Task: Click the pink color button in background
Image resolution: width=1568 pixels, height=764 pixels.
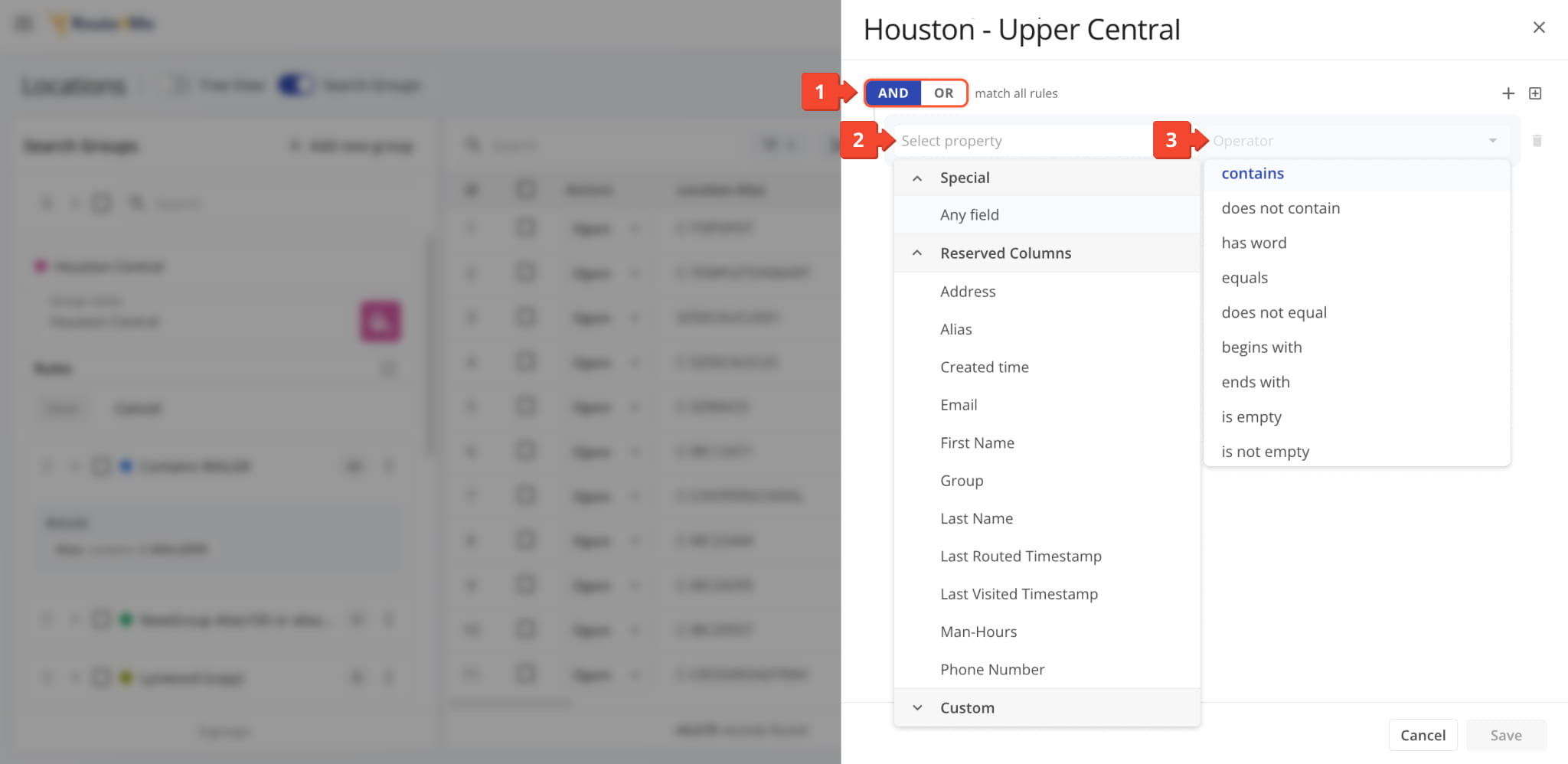Action: point(381,322)
